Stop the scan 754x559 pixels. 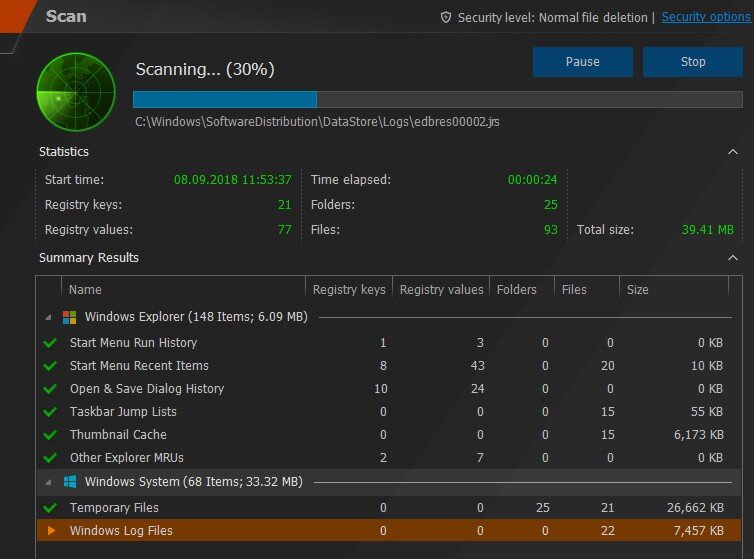pos(692,62)
